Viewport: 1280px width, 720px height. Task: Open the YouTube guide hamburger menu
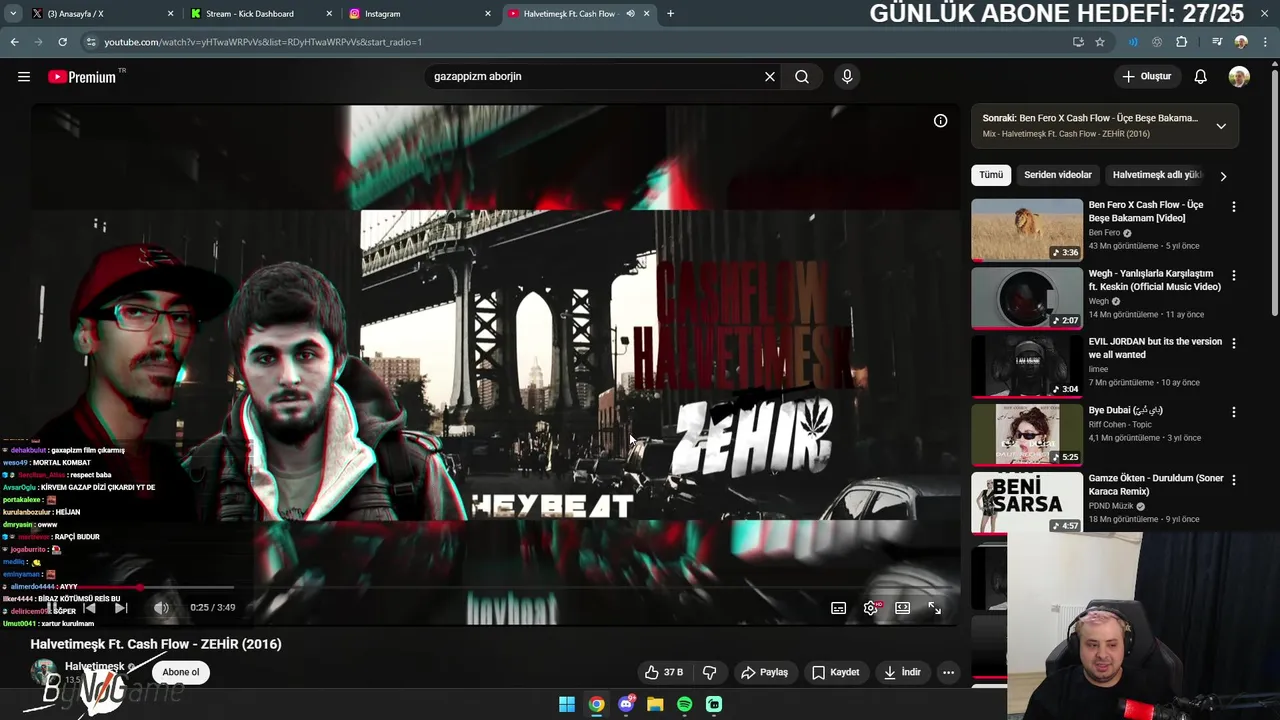point(24,77)
